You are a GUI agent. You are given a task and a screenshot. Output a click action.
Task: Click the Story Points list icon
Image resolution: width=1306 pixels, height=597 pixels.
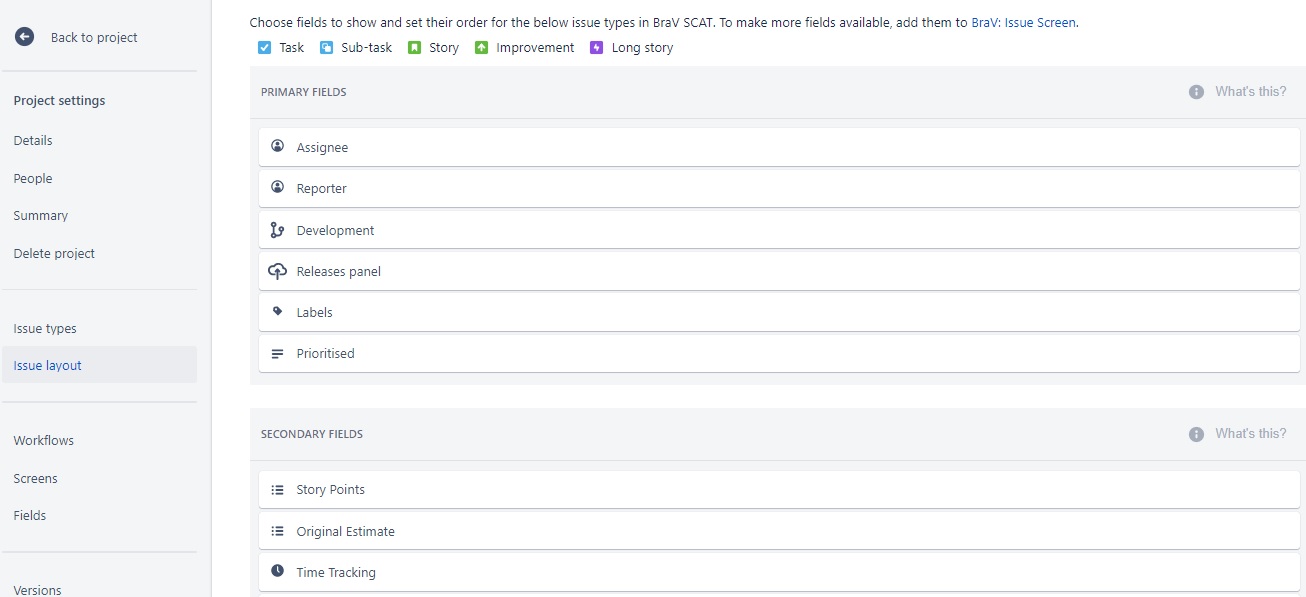click(x=278, y=490)
